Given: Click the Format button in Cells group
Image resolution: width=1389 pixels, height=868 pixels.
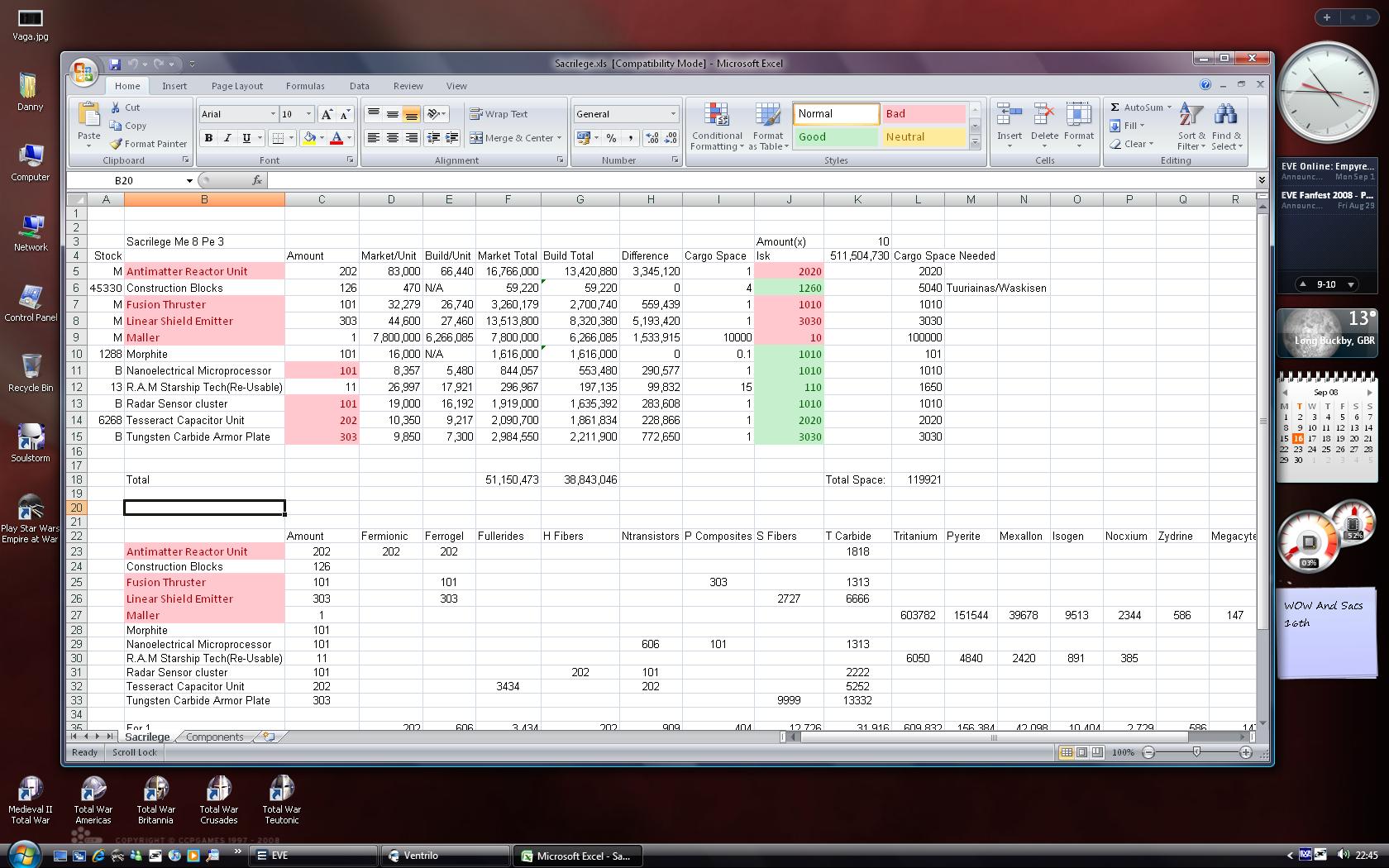Looking at the screenshot, I should coord(1079,126).
